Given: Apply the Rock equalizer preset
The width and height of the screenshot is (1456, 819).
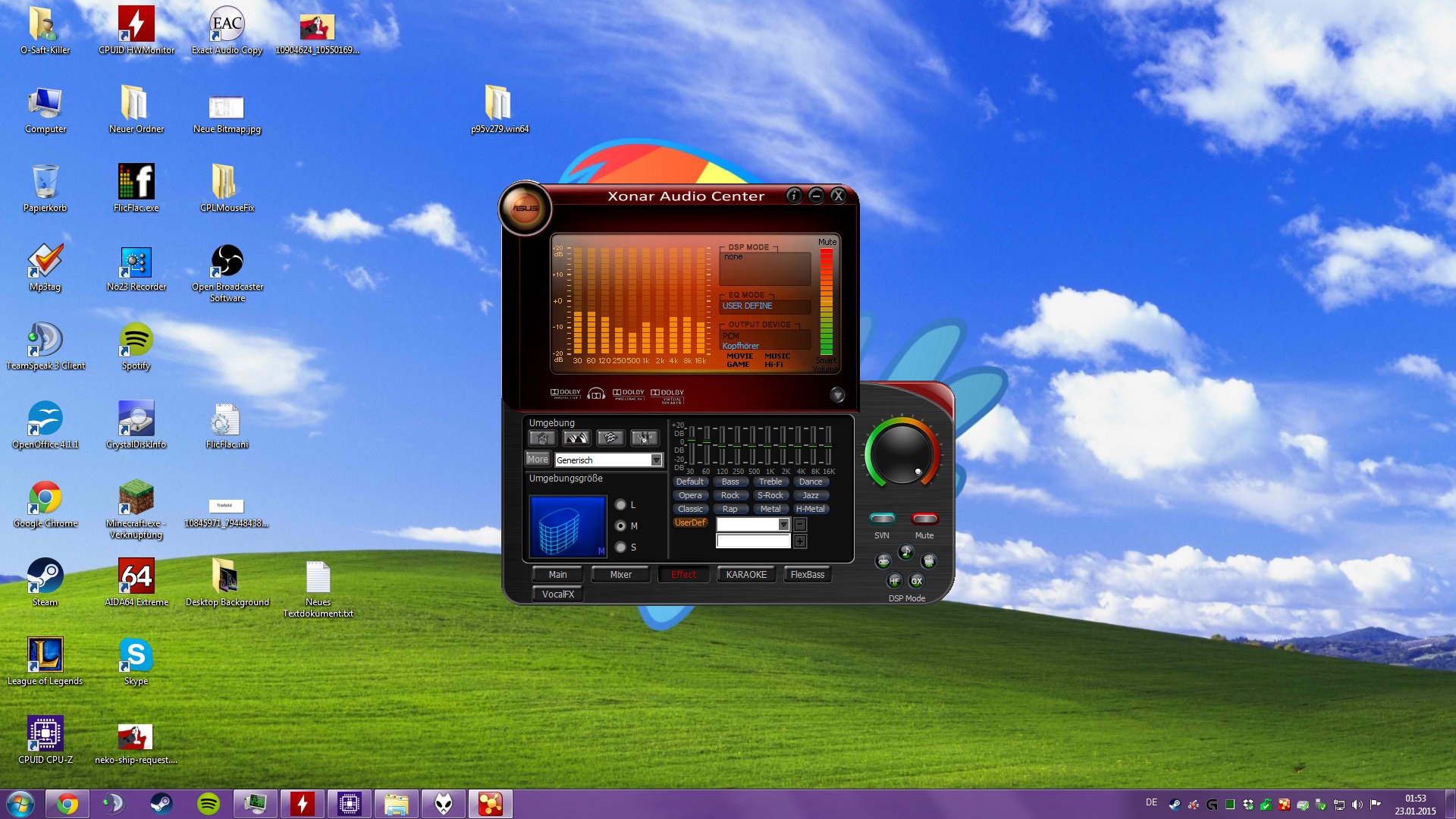Looking at the screenshot, I should point(730,495).
